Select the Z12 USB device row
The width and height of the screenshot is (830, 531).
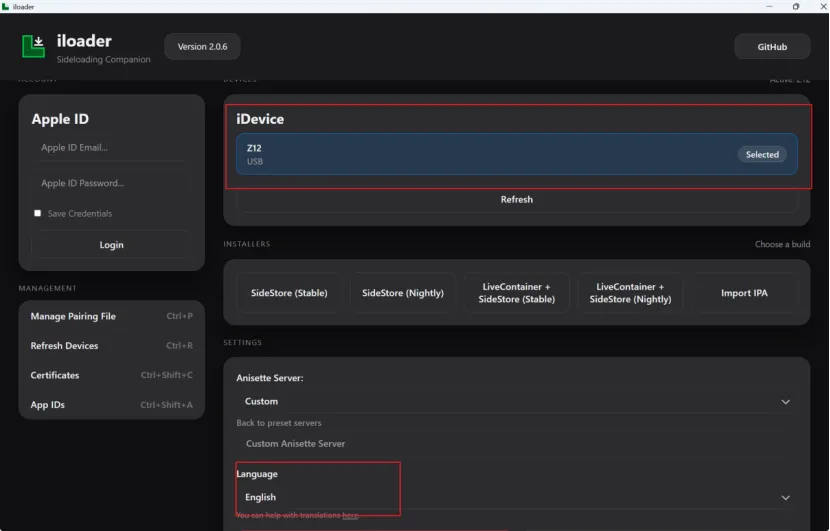(517, 154)
